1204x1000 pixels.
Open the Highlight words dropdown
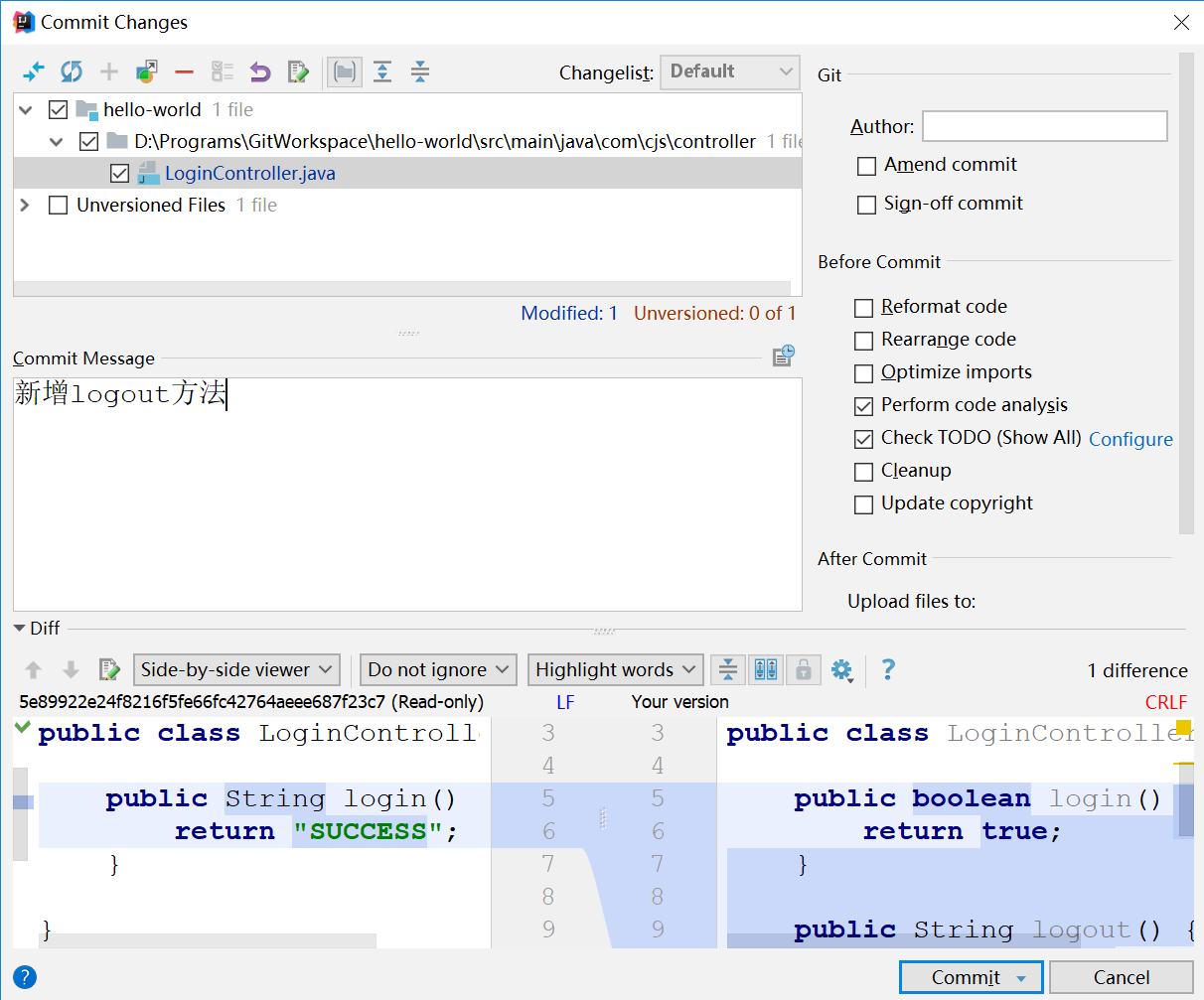(616, 670)
